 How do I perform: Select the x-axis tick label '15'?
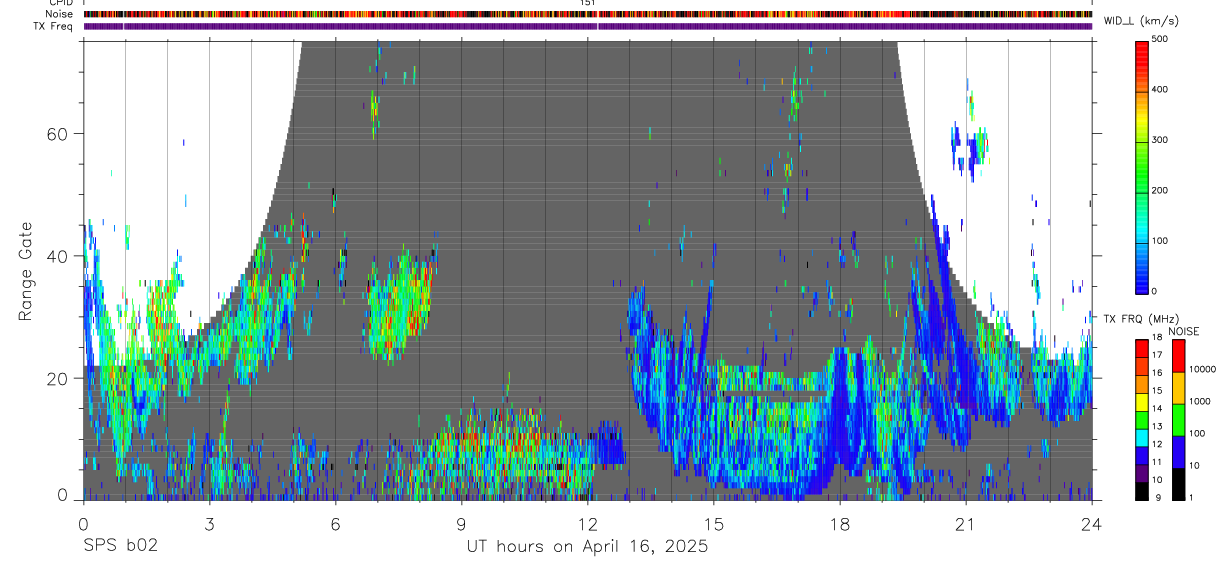click(714, 524)
